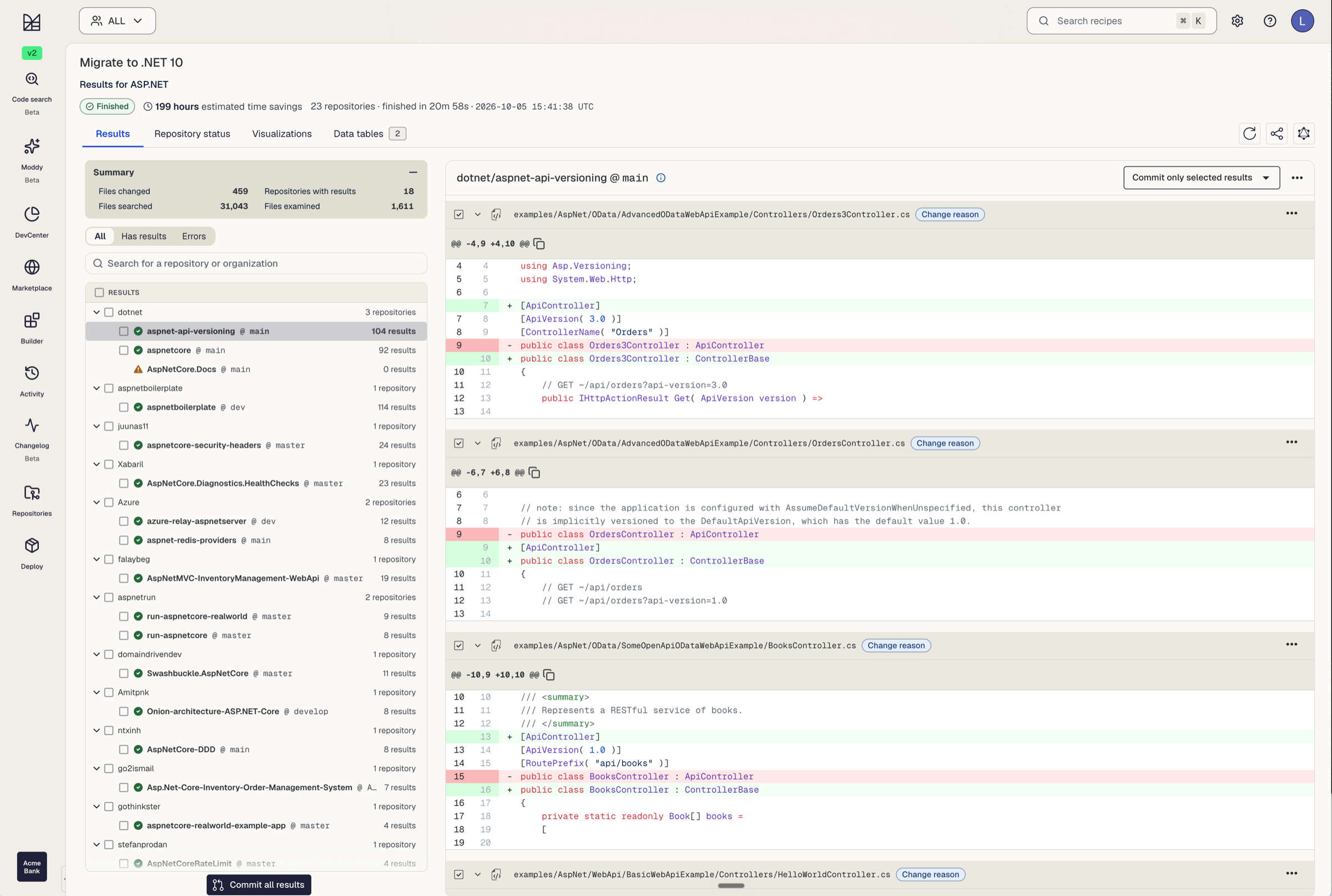Open the Data tables tab

click(369, 134)
